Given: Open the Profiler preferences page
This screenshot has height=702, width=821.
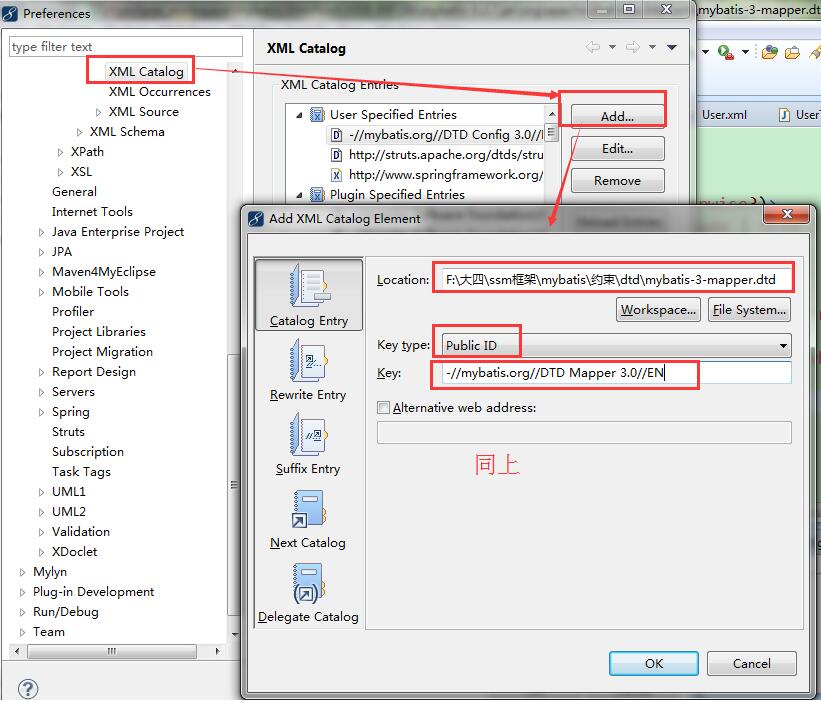Looking at the screenshot, I should [x=73, y=311].
